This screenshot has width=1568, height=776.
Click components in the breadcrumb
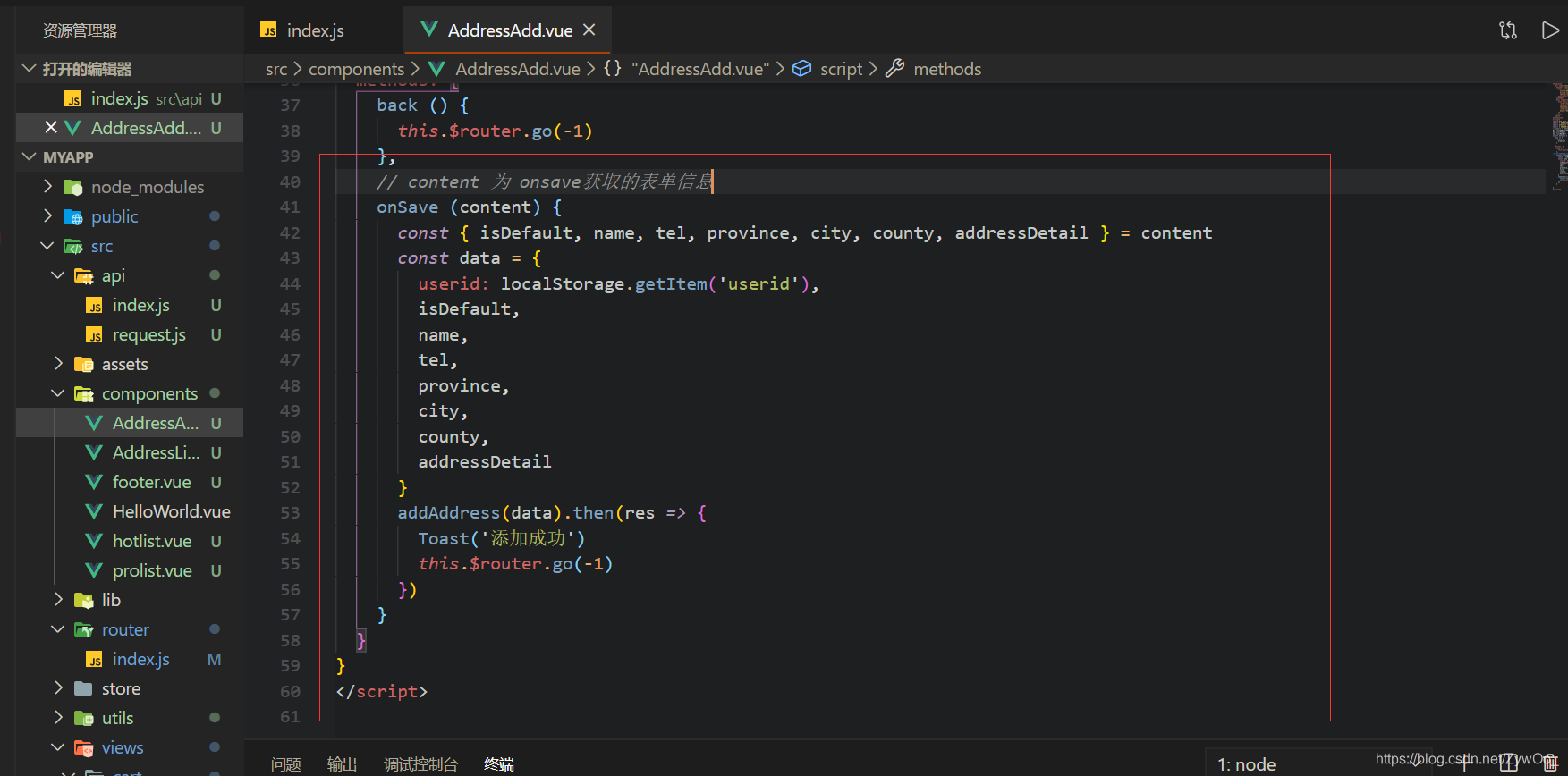[x=356, y=69]
